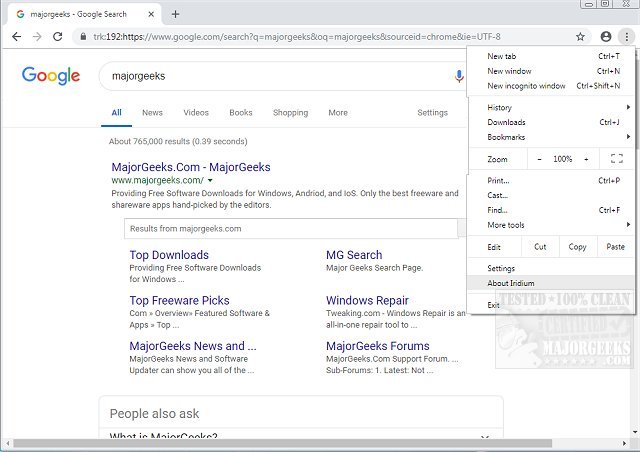
Task: Click the address bar URL
Action: [296, 37]
